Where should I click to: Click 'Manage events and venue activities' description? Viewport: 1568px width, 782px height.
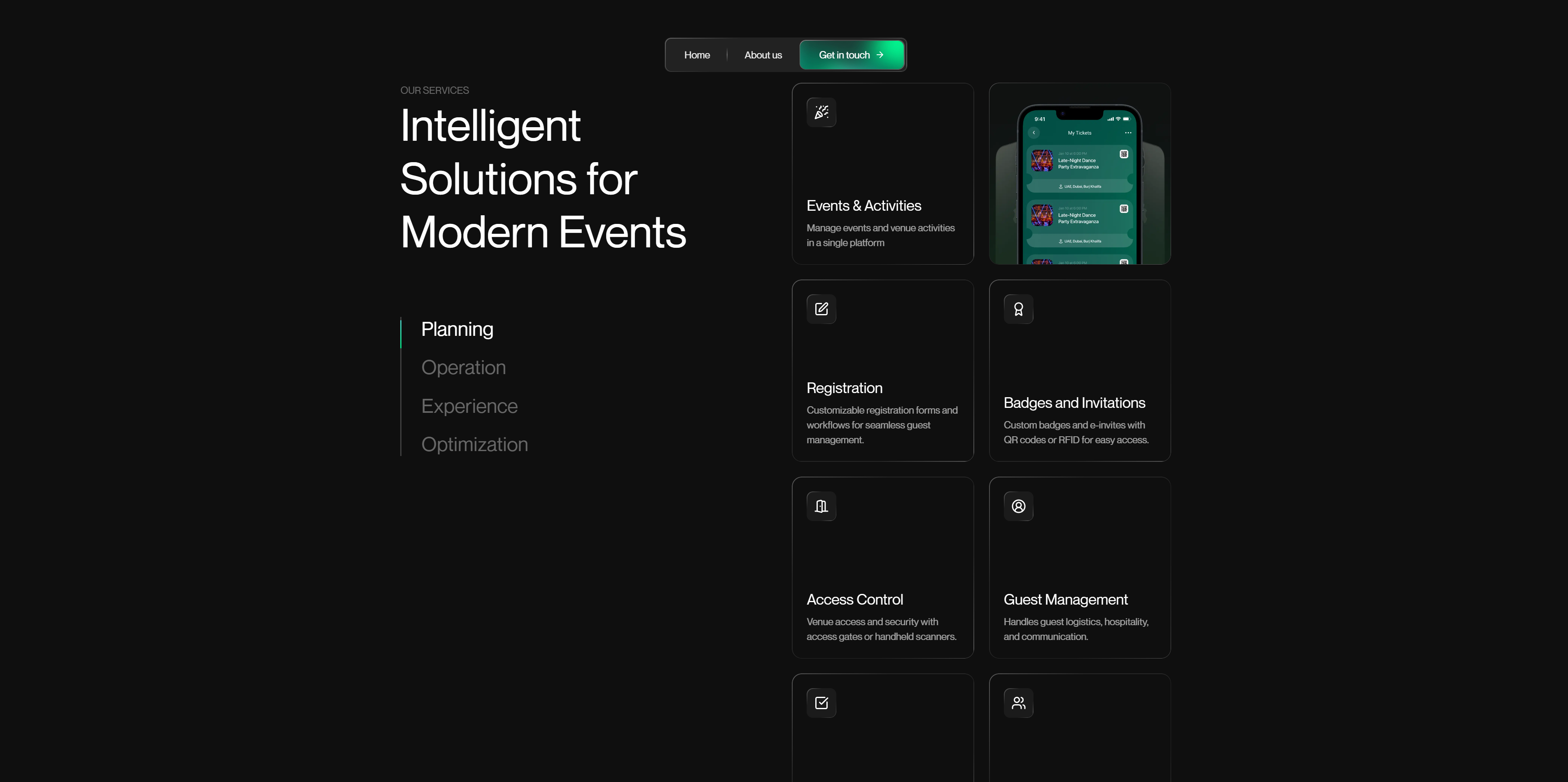click(880, 235)
